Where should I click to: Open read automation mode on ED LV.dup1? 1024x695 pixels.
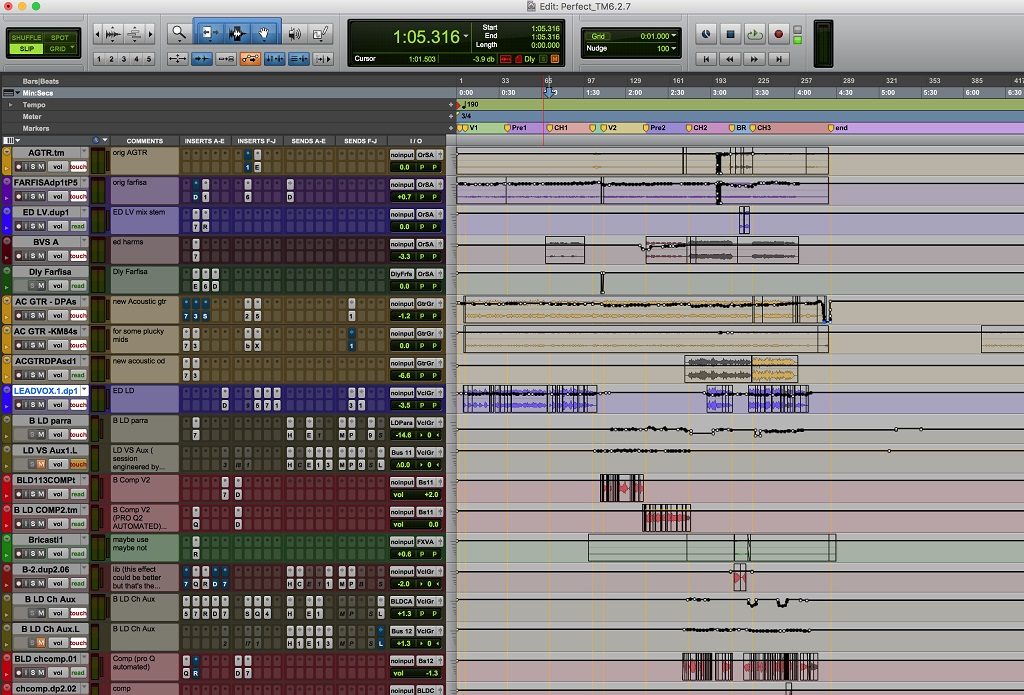(78, 226)
